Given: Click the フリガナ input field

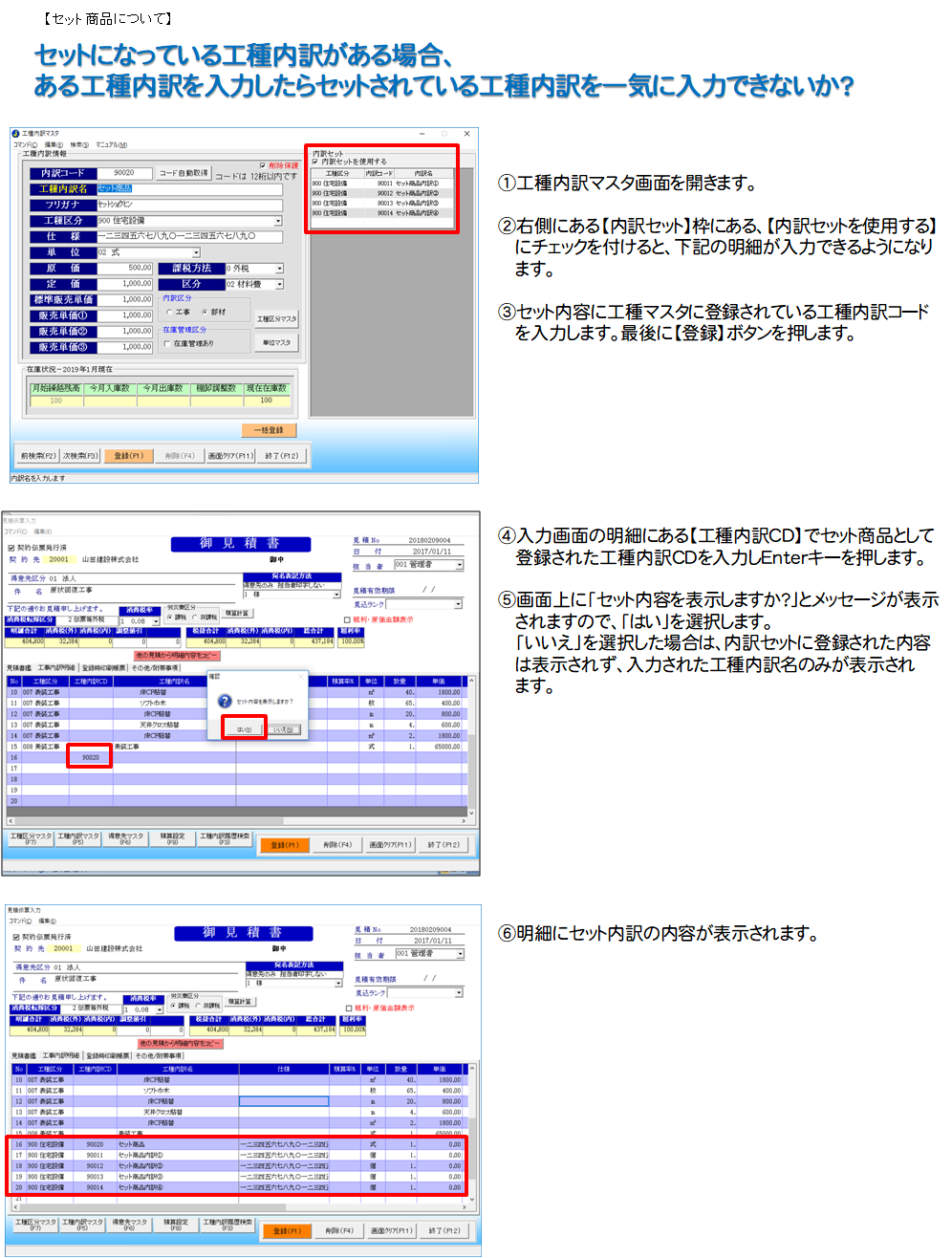Looking at the screenshot, I should click(189, 205).
